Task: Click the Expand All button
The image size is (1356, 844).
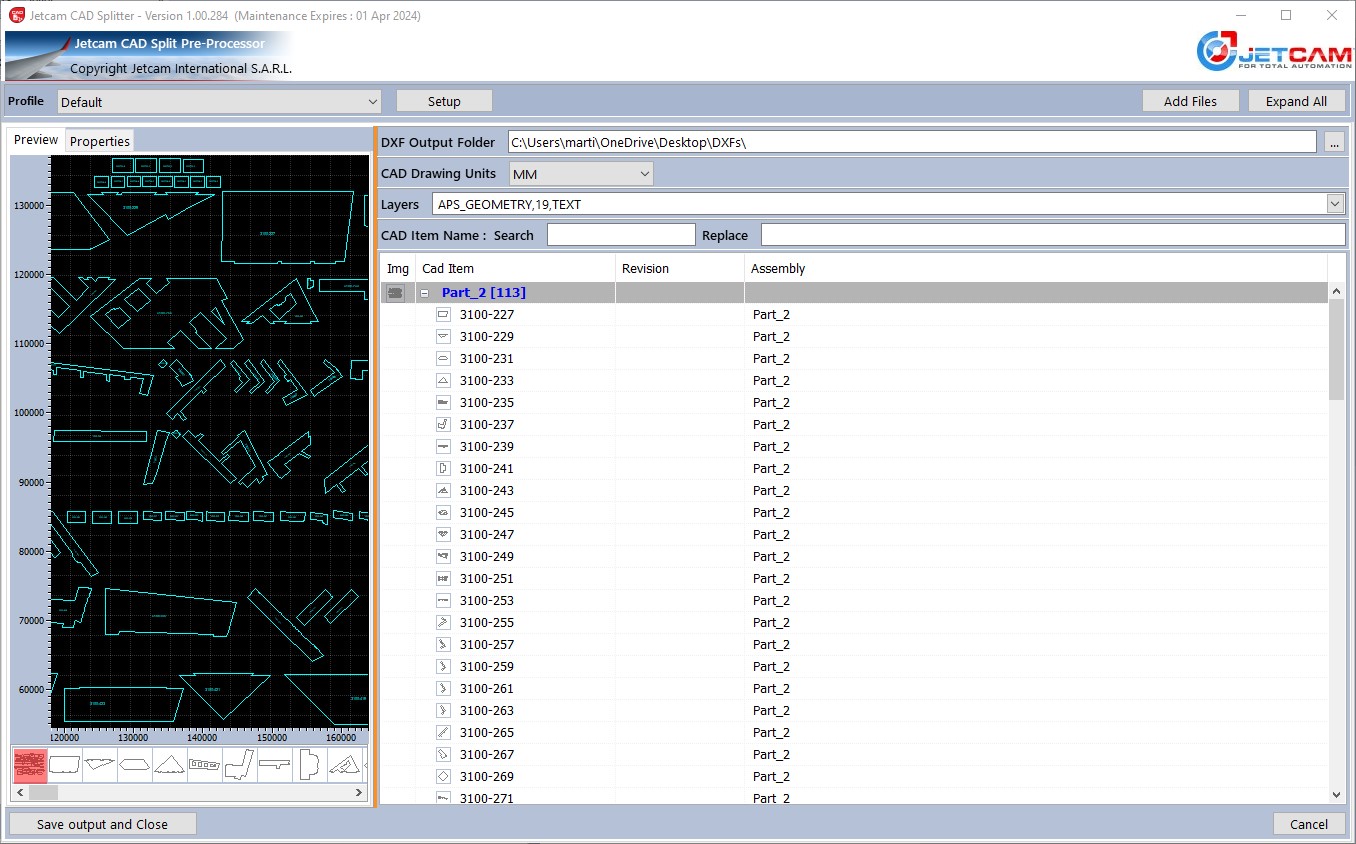Action: tap(1296, 101)
